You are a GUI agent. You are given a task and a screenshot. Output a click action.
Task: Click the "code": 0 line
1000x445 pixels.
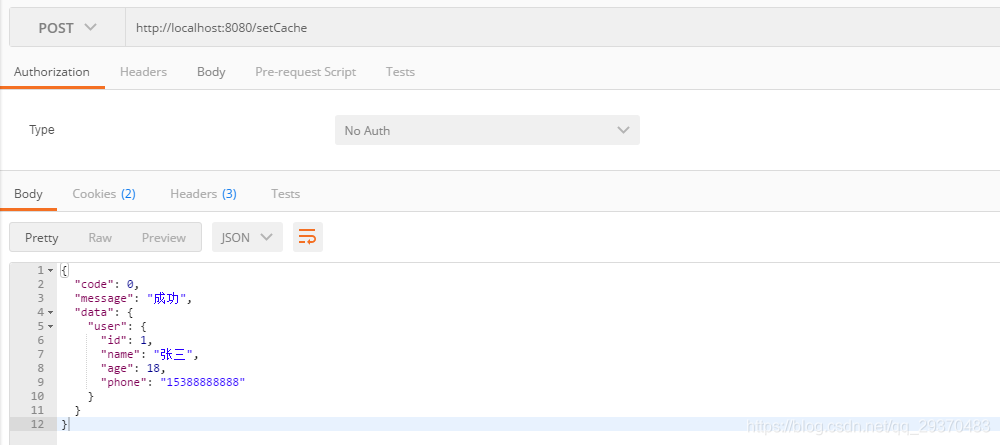[107, 284]
